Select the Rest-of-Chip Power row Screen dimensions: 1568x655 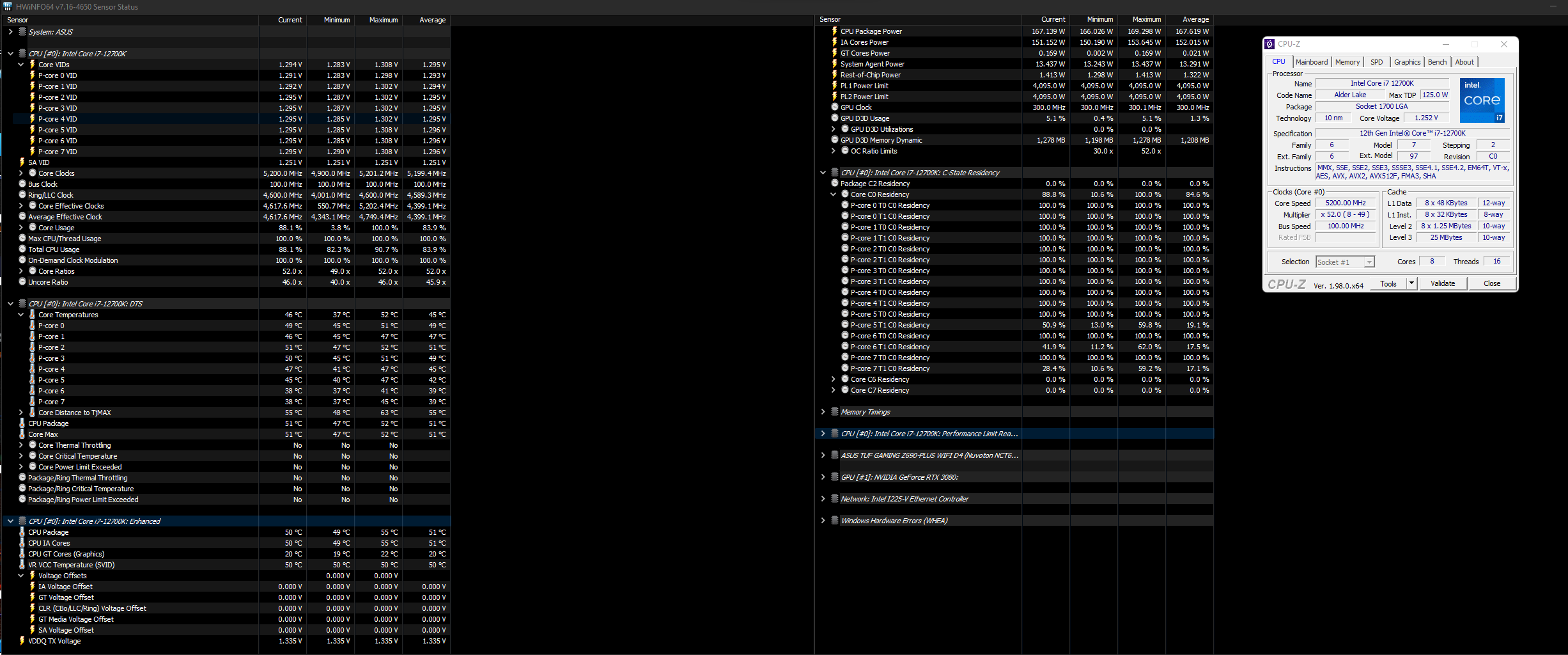click(1016, 75)
